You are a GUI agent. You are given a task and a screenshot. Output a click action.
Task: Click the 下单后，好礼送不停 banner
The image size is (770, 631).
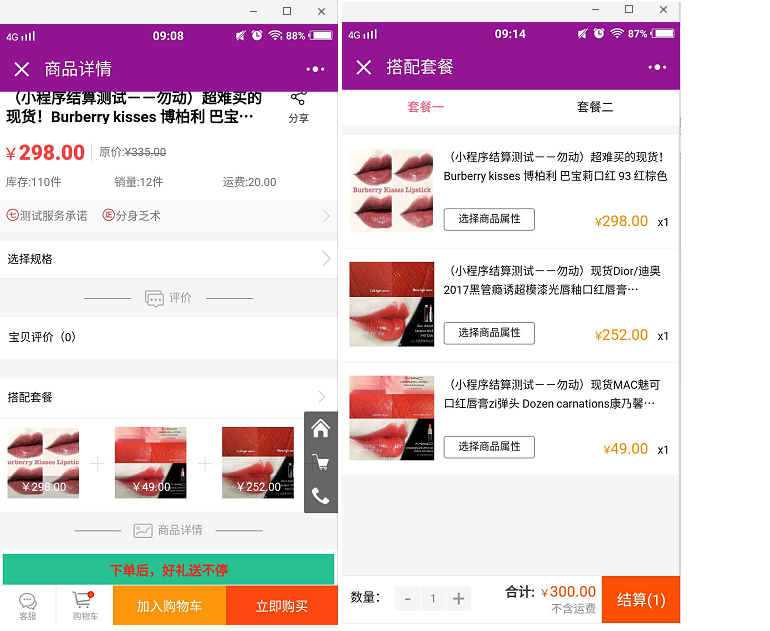(x=168, y=570)
